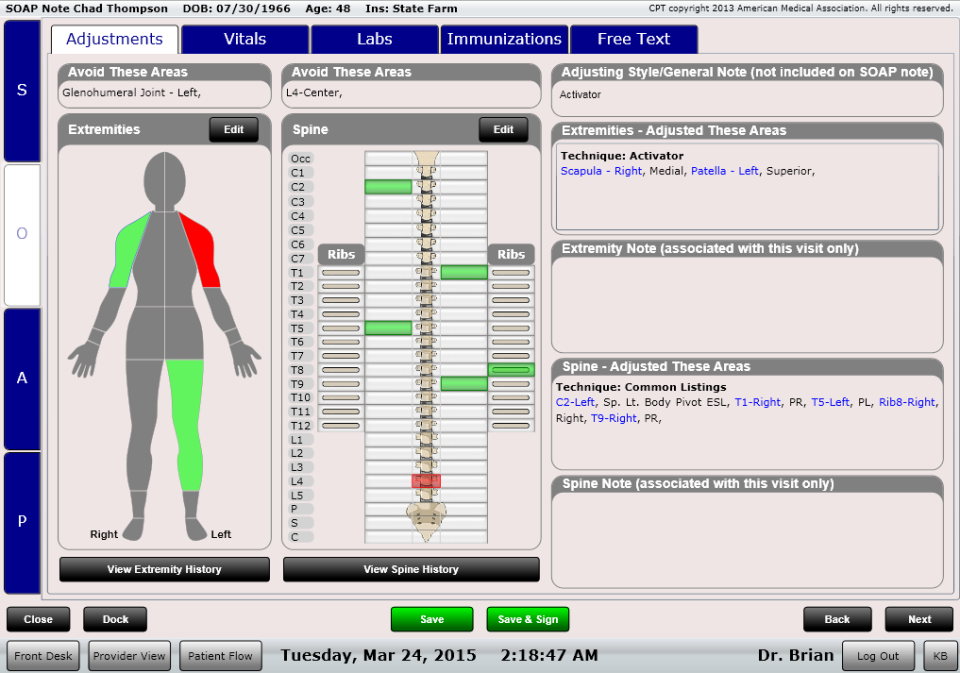This screenshot has width=960, height=673.
Task: Click the KB keyboard button
Action: 940,656
